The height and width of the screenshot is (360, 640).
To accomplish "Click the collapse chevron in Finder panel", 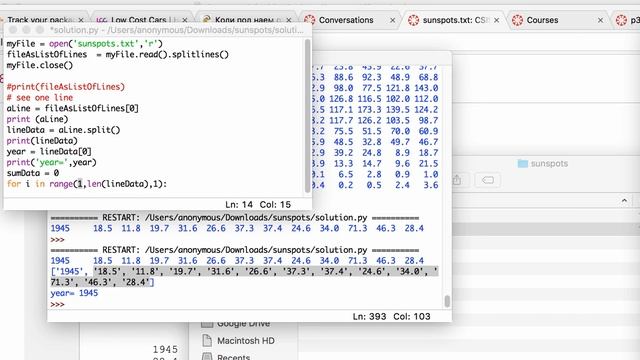I will tap(624, 200).
